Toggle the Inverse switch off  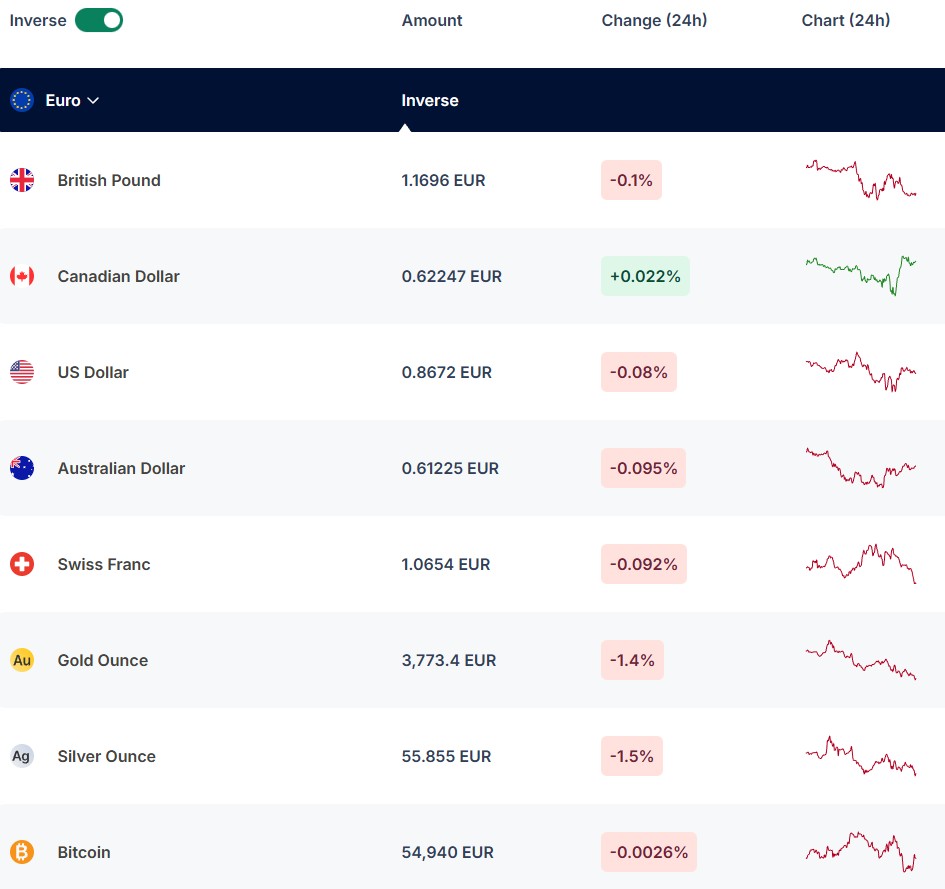[x=99, y=20]
